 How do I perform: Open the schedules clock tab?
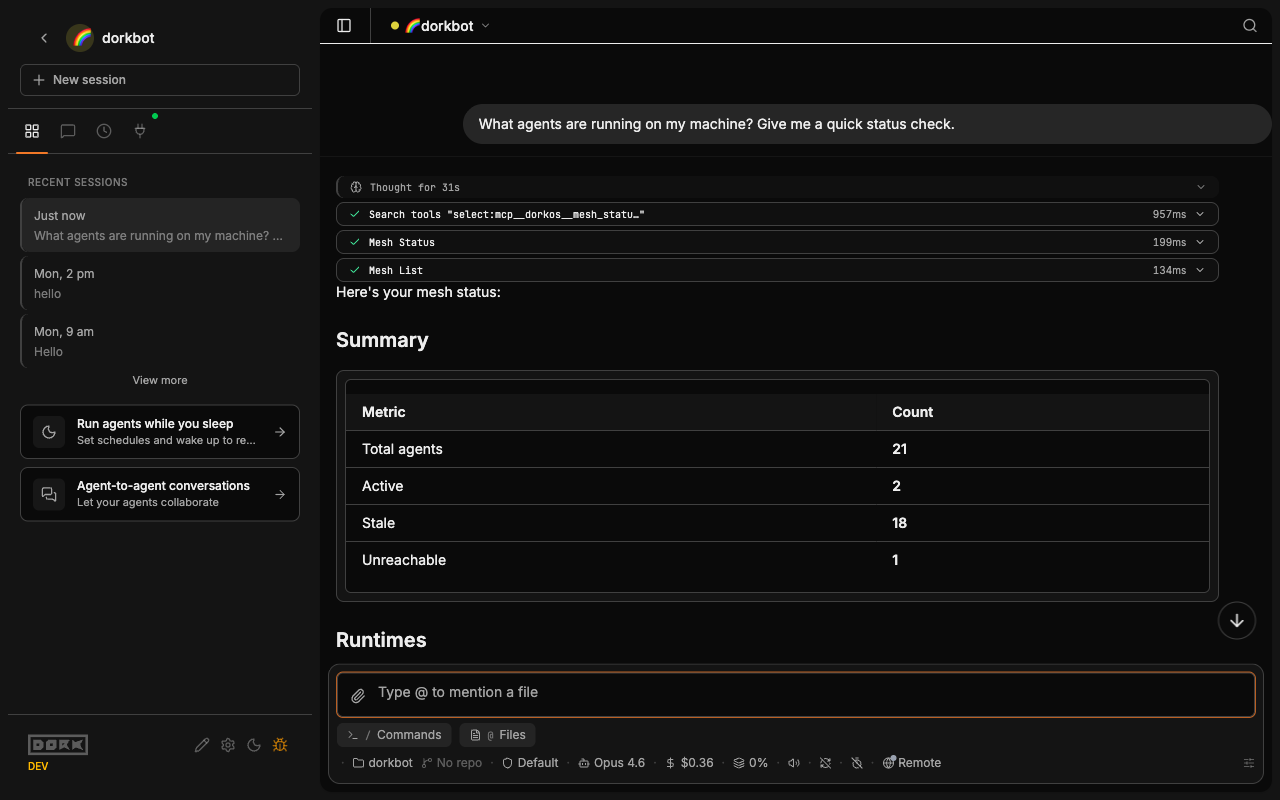tap(104, 131)
